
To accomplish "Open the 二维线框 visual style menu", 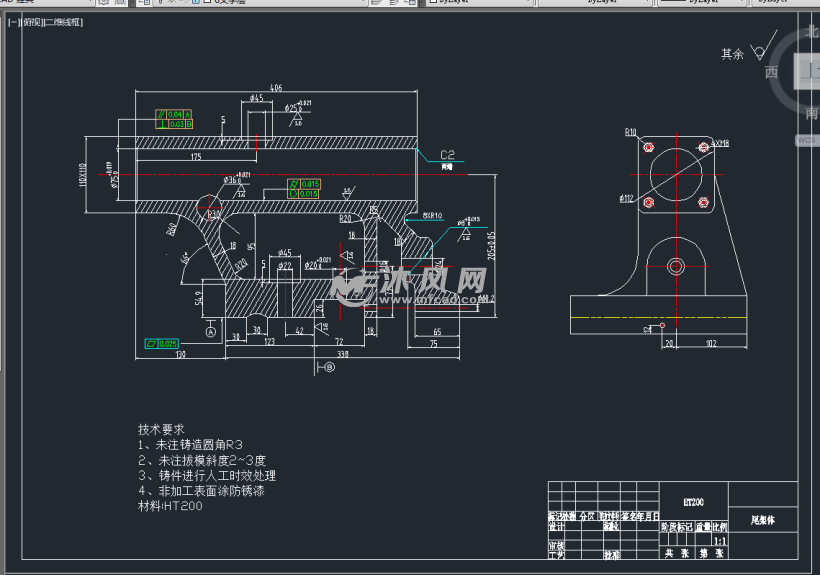I will [63, 21].
